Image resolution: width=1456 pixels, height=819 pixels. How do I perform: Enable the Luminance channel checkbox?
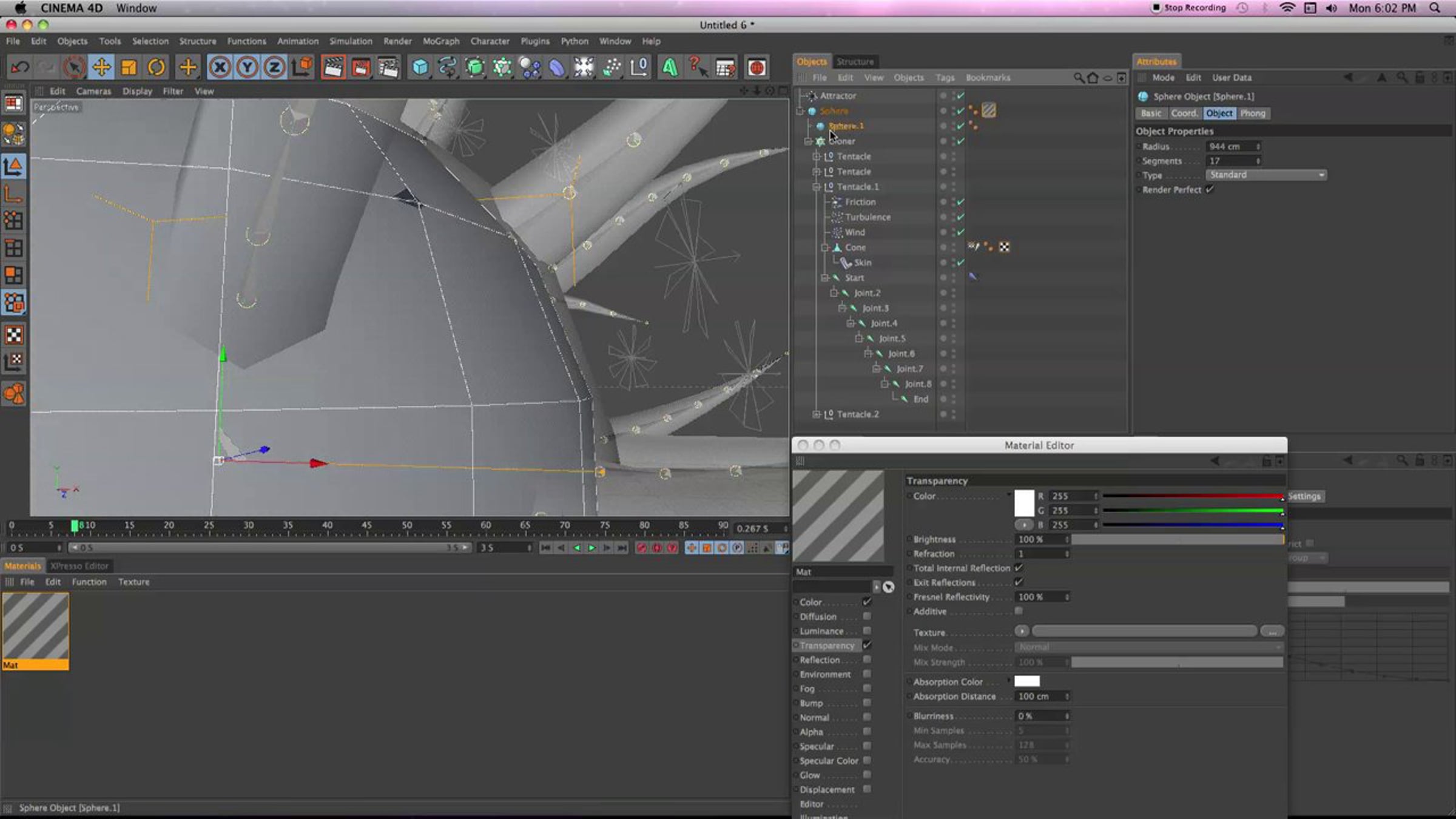867,631
